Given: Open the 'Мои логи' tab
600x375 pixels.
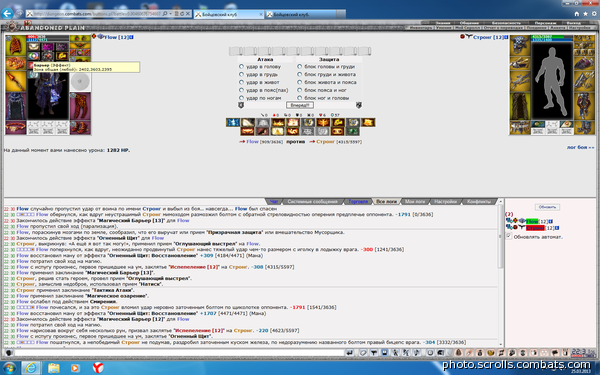Looking at the screenshot, I should [415, 201].
